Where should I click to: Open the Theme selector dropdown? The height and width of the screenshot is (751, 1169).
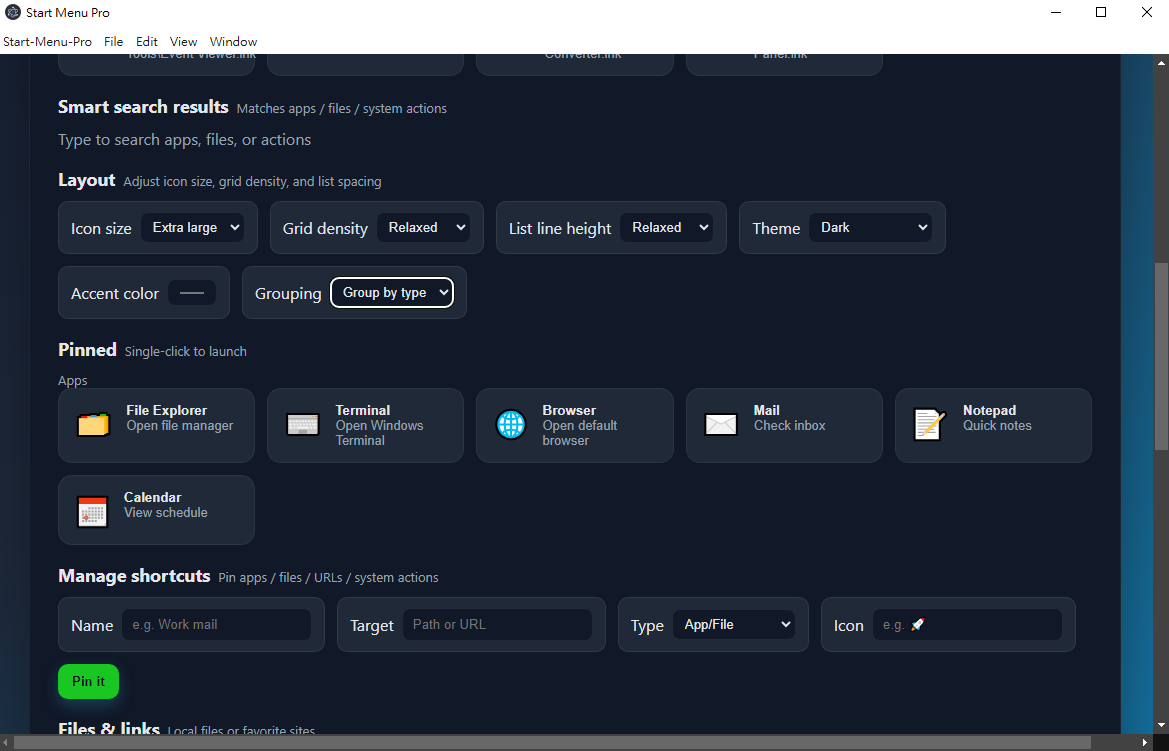(870, 228)
